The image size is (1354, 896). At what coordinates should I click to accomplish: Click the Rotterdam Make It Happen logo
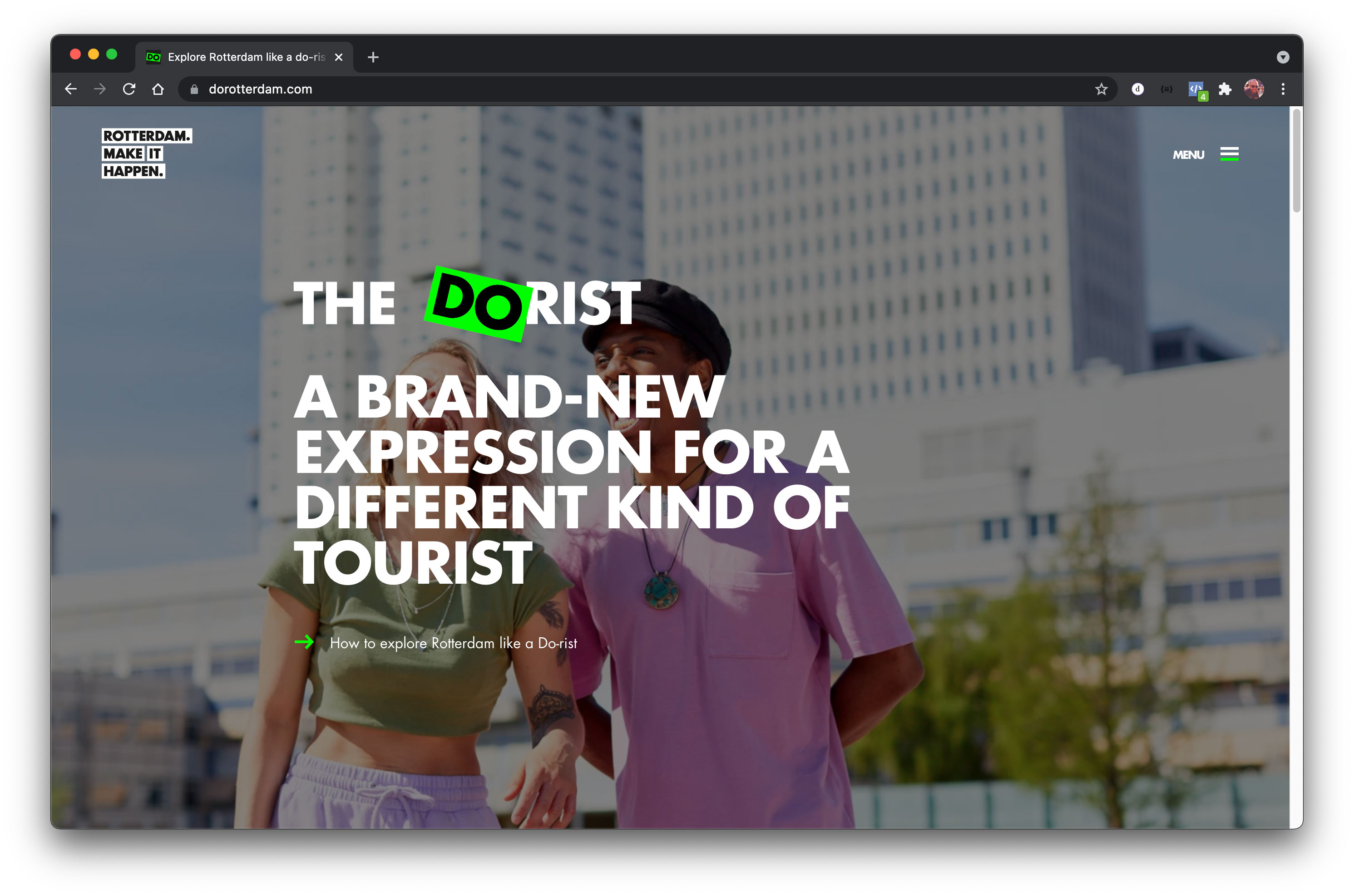click(x=146, y=153)
